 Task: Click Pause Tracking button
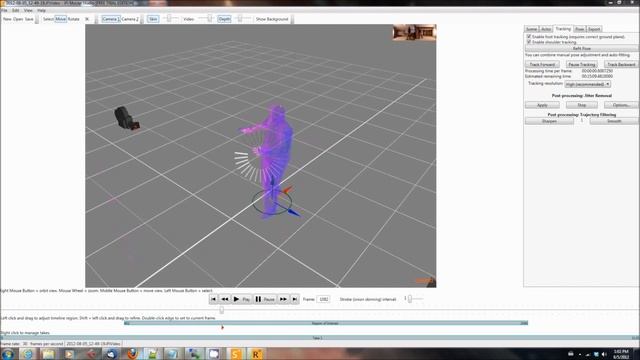pos(582,64)
